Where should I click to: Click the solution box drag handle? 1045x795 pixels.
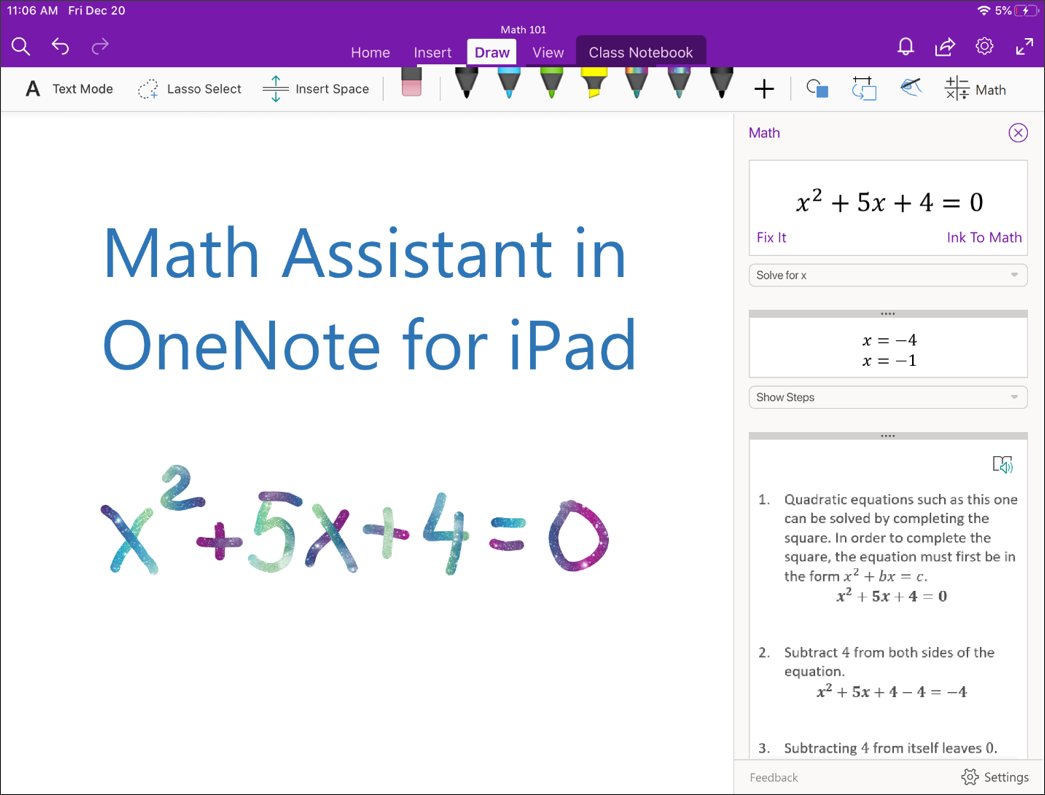pyautogui.click(x=888, y=314)
